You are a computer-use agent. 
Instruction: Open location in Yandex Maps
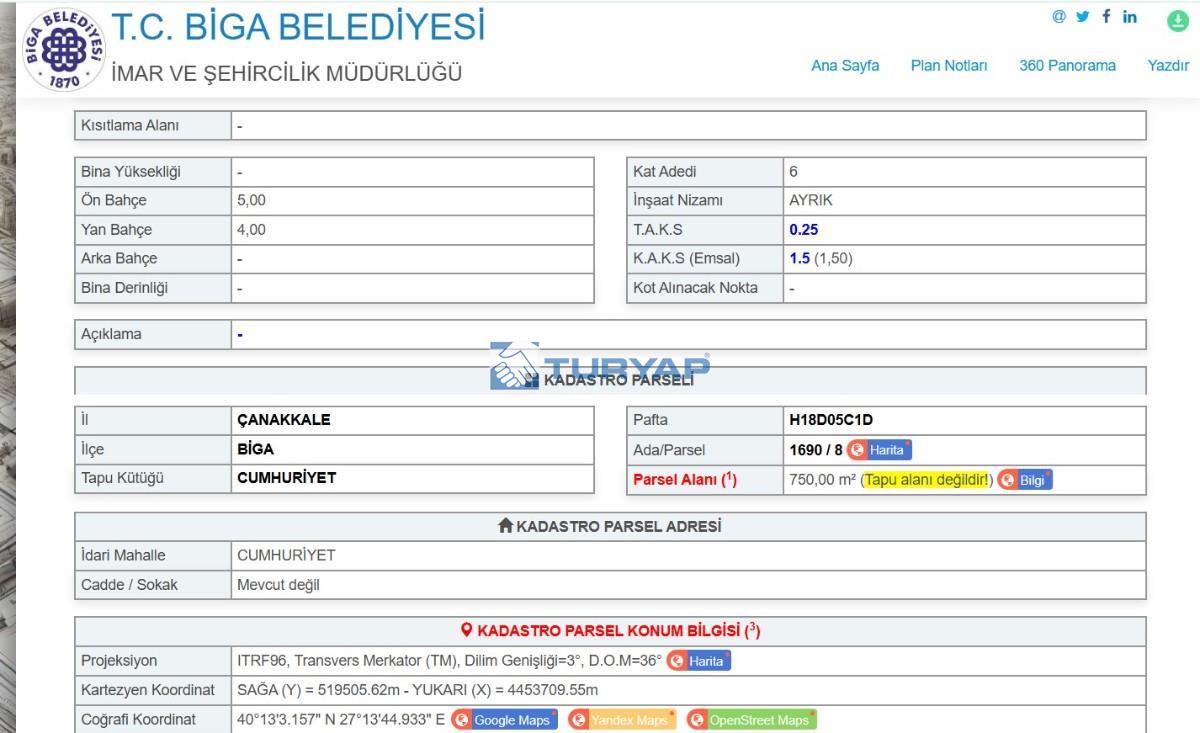coord(621,720)
